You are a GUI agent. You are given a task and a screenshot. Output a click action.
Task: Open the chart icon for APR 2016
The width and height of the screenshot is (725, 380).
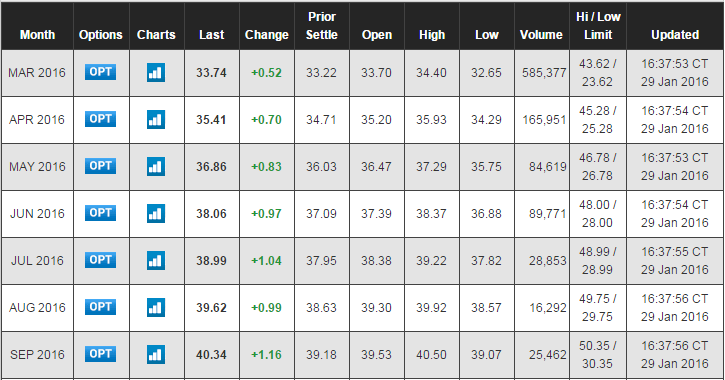click(x=156, y=120)
